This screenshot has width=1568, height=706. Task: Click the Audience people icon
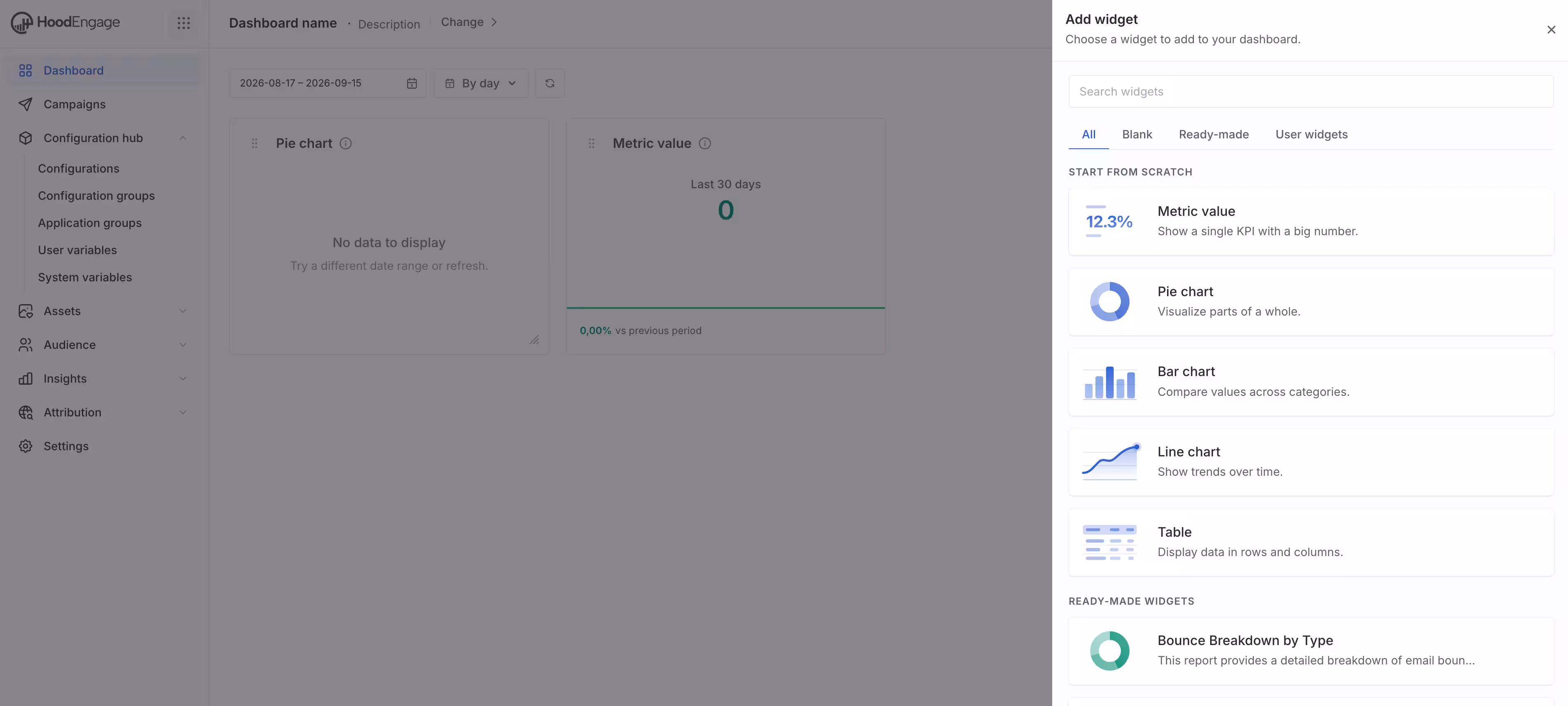(26, 345)
